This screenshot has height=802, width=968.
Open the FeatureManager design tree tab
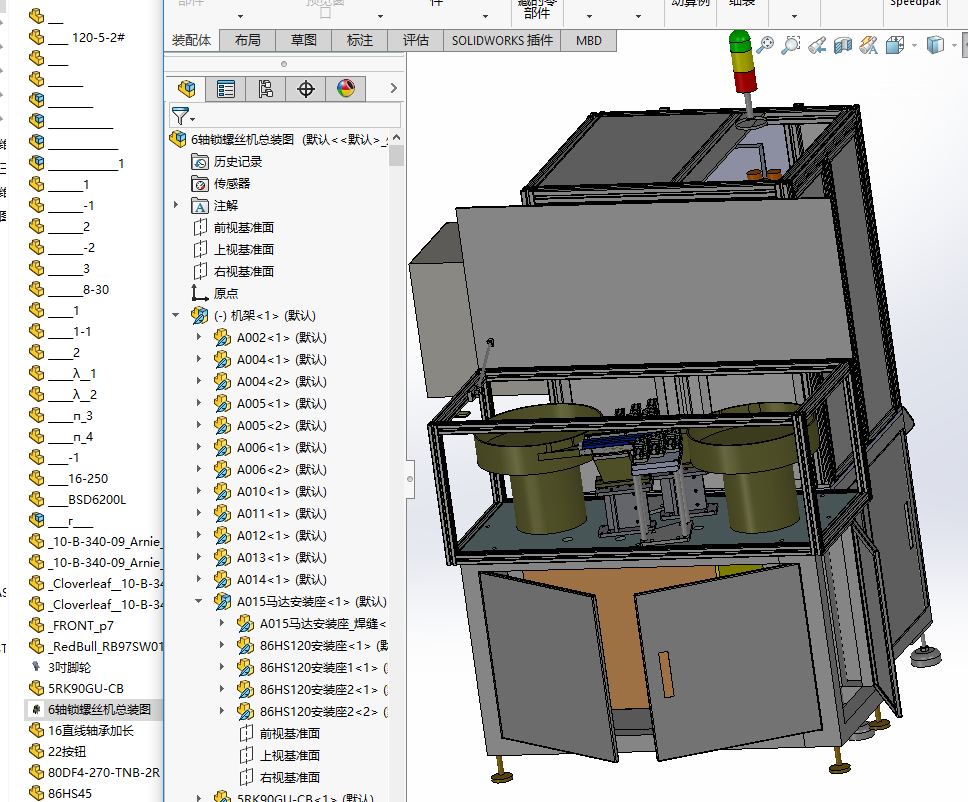coord(185,89)
